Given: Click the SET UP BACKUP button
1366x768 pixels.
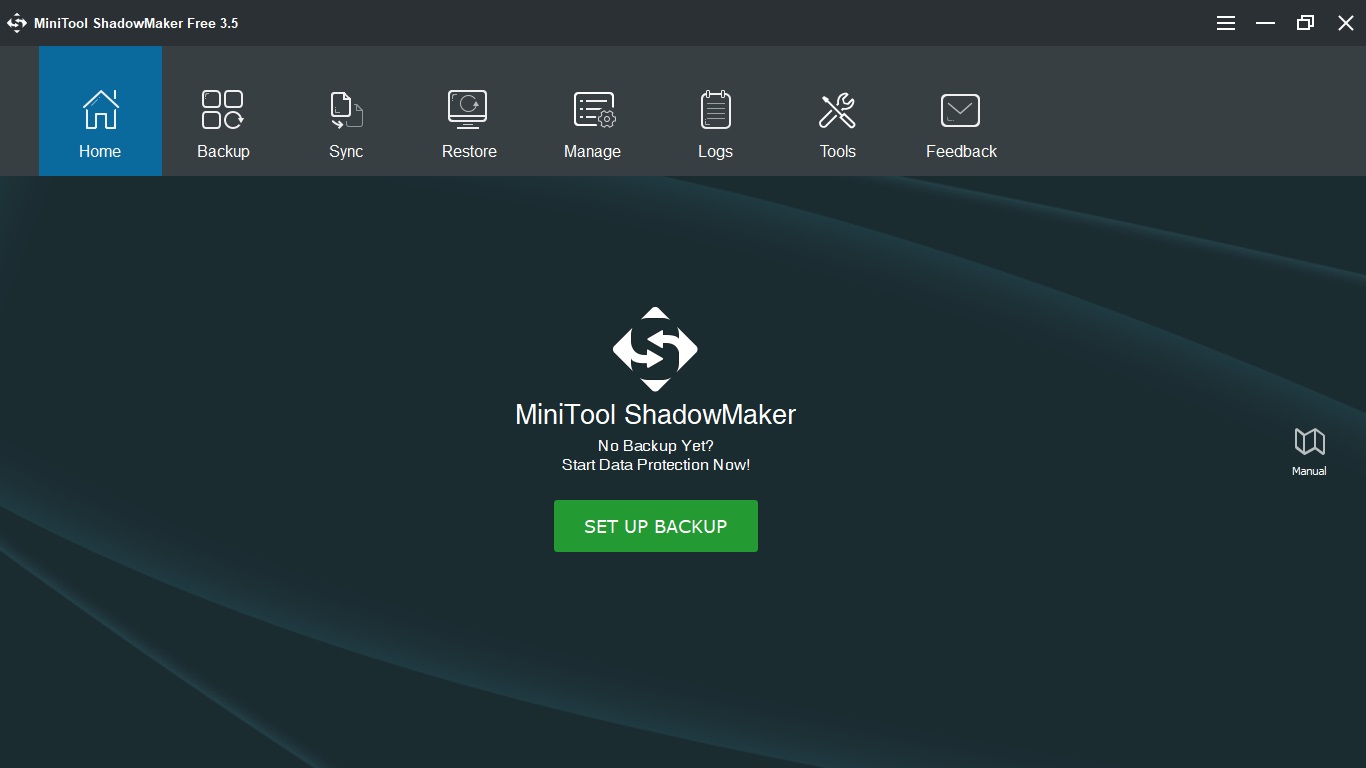Looking at the screenshot, I should coord(656,526).
